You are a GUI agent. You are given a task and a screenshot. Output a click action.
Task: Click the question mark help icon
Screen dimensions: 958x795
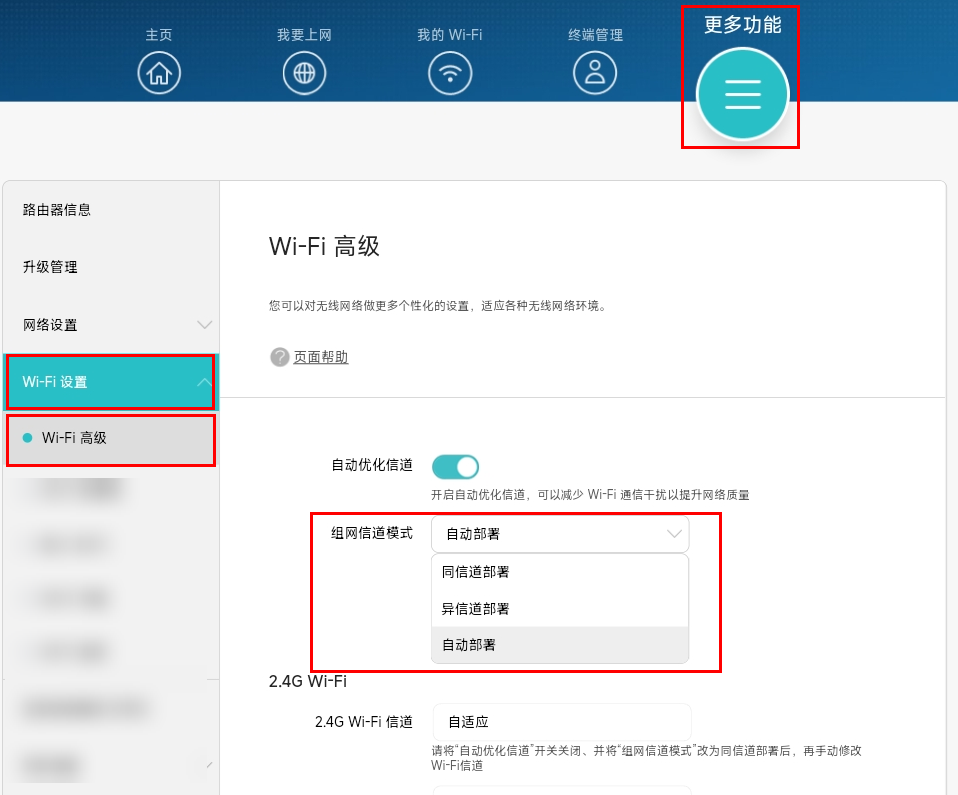(280, 357)
